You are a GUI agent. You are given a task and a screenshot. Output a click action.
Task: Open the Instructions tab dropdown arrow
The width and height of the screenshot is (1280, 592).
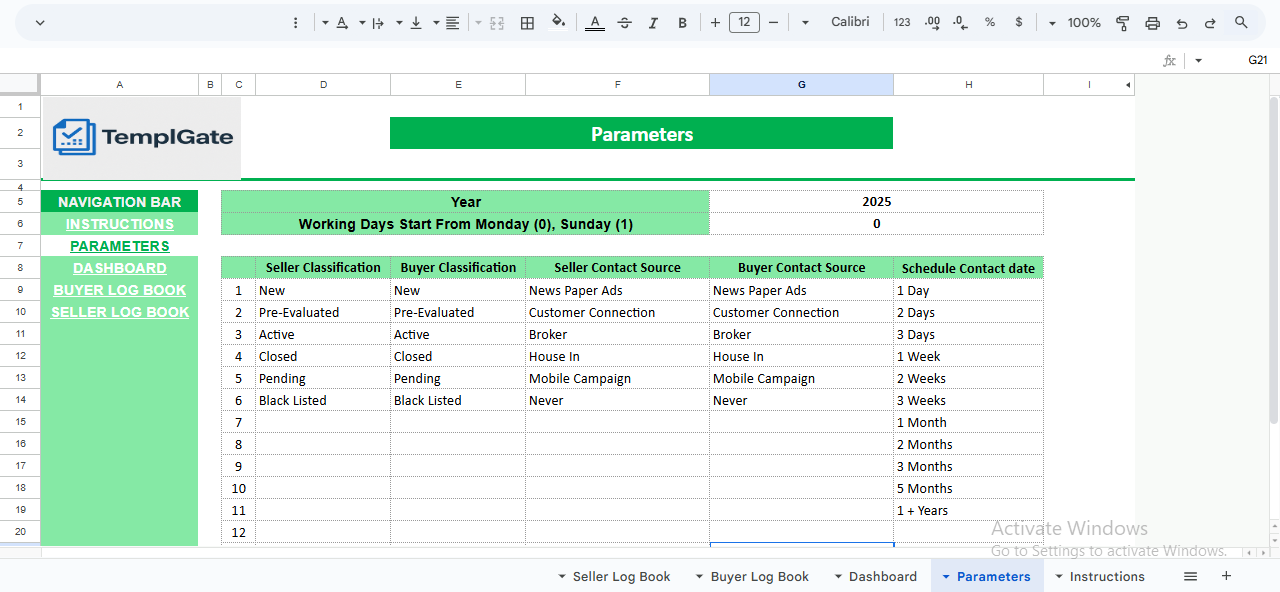pos(1058,577)
